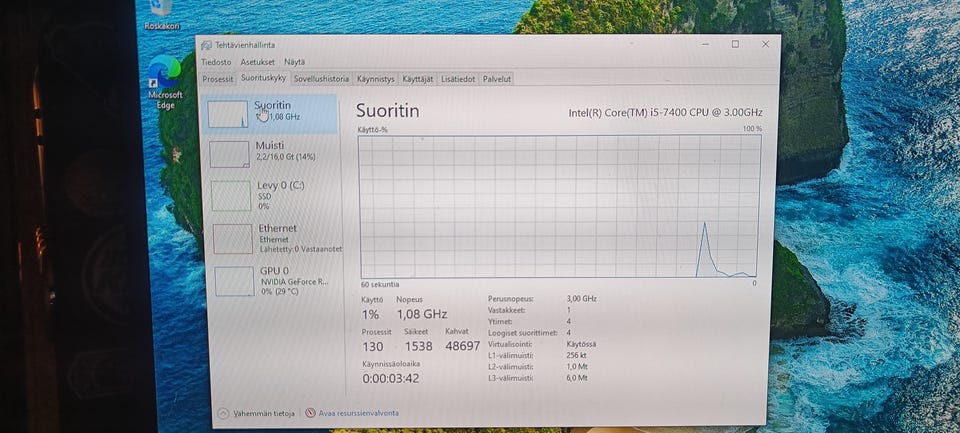Switch to the Käyttäjät tab
Image resolution: width=960 pixels, height=433 pixels.
418,79
